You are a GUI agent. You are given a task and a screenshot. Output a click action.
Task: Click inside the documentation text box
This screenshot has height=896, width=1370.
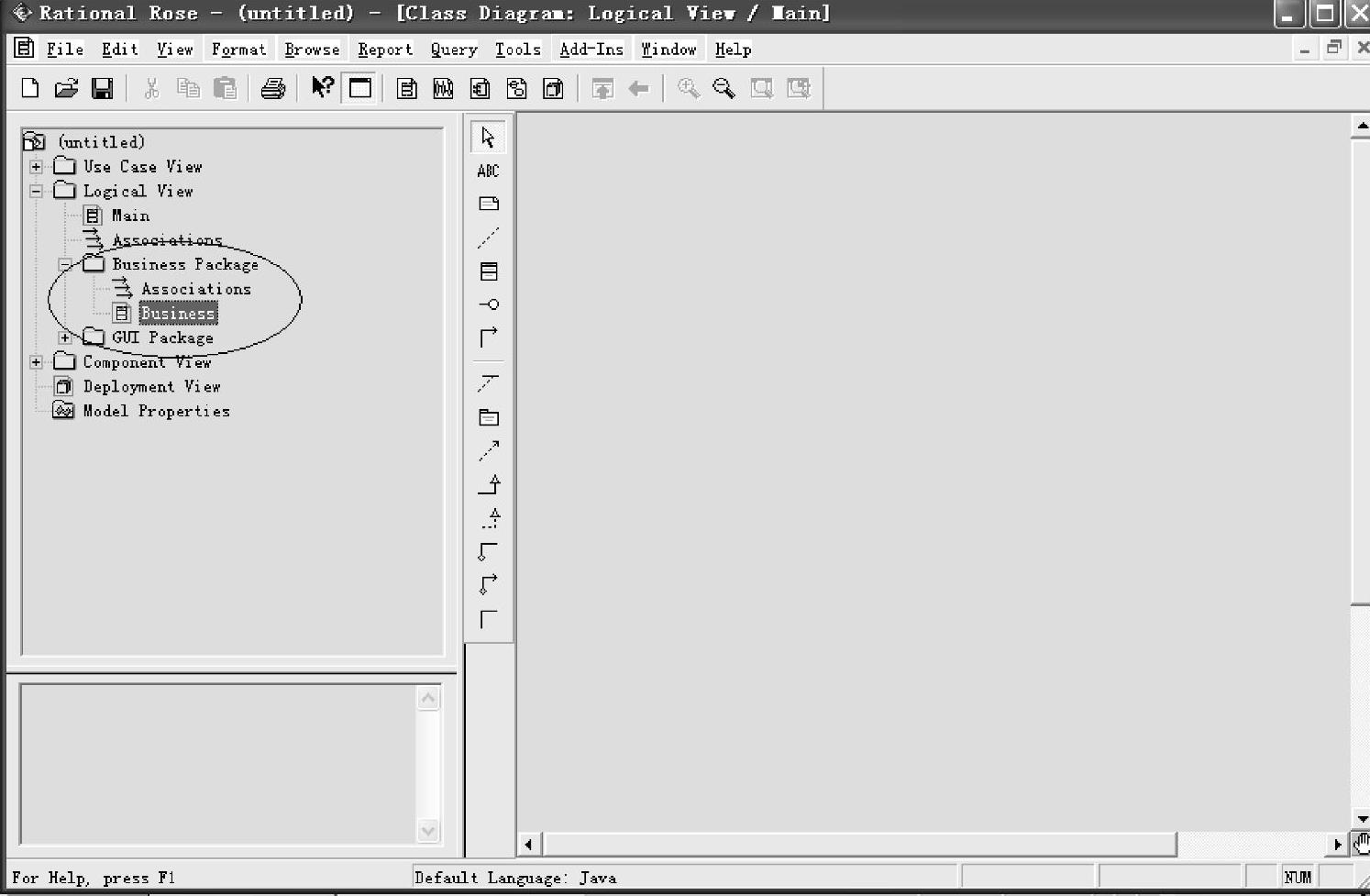[218, 764]
